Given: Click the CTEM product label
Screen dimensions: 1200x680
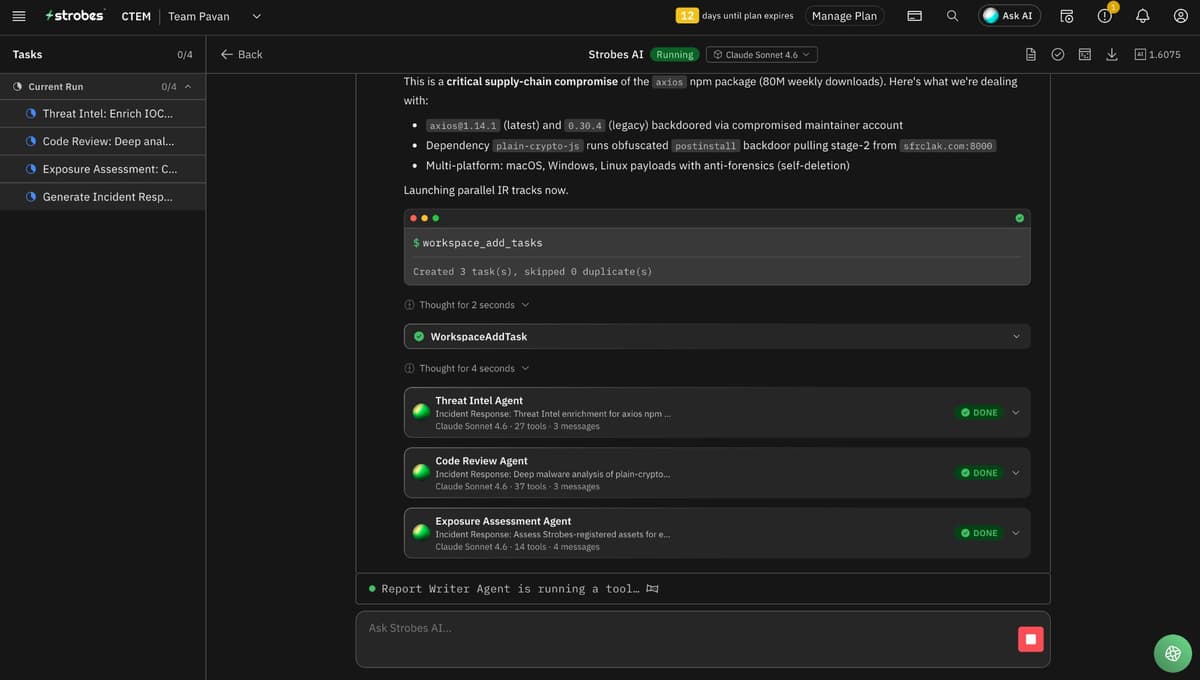Looking at the screenshot, I should pos(136,16).
